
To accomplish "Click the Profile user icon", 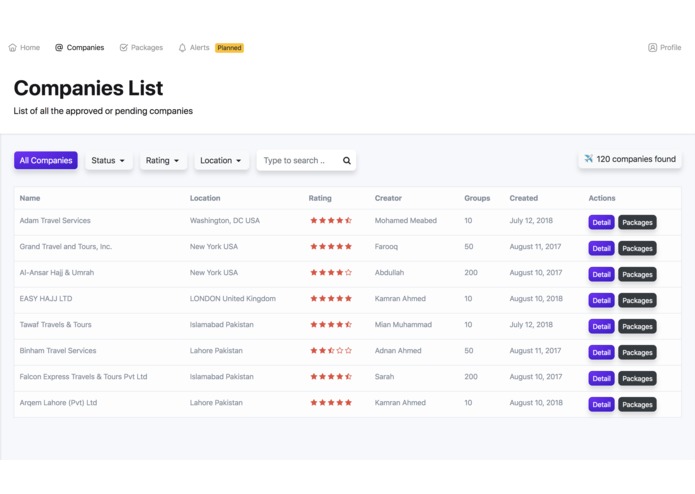I will click(x=652, y=47).
